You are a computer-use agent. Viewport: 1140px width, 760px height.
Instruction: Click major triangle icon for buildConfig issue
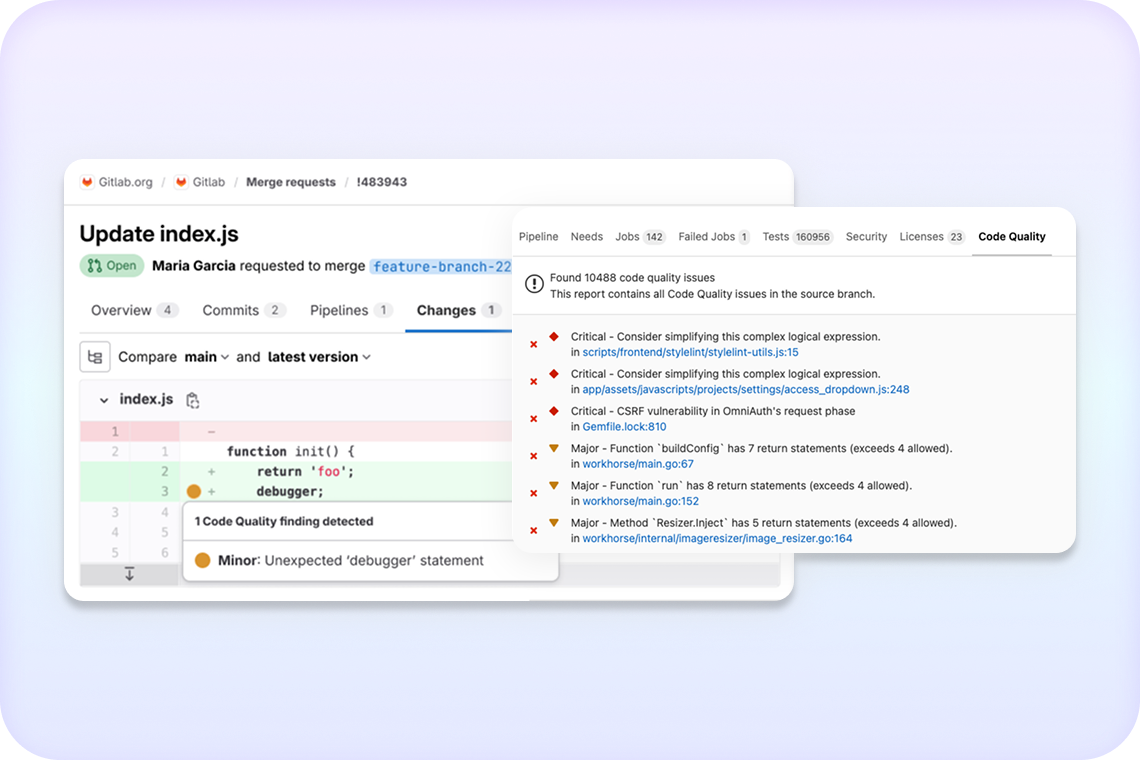554,448
